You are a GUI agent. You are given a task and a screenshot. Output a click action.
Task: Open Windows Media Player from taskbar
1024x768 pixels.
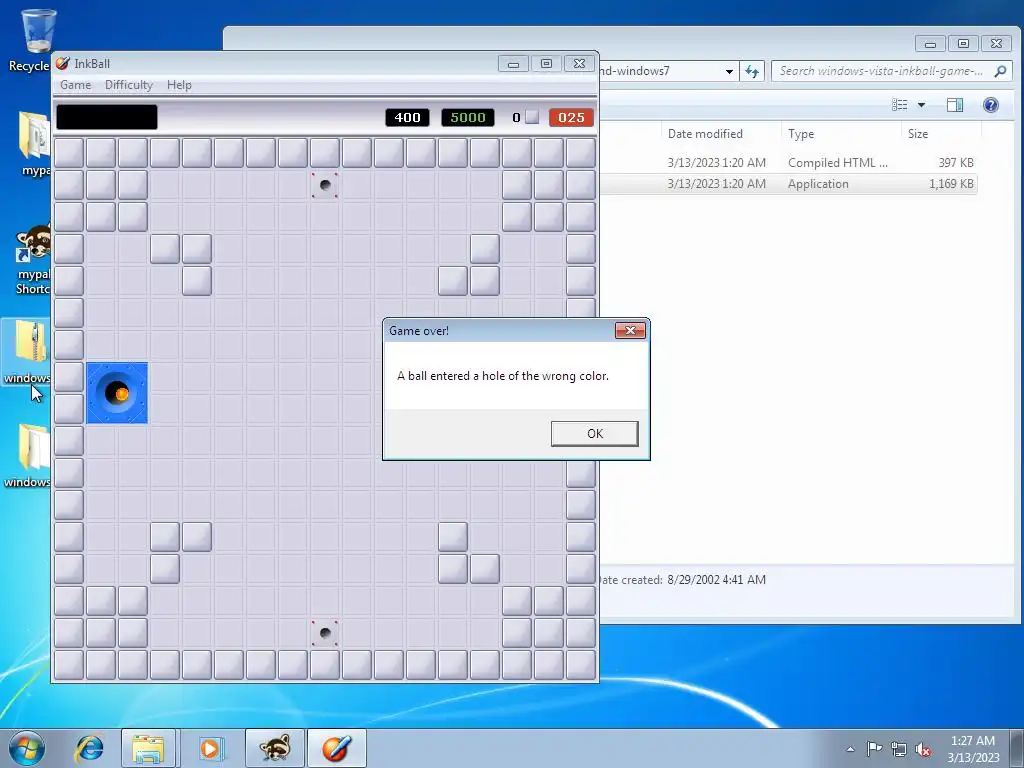click(210, 748)
